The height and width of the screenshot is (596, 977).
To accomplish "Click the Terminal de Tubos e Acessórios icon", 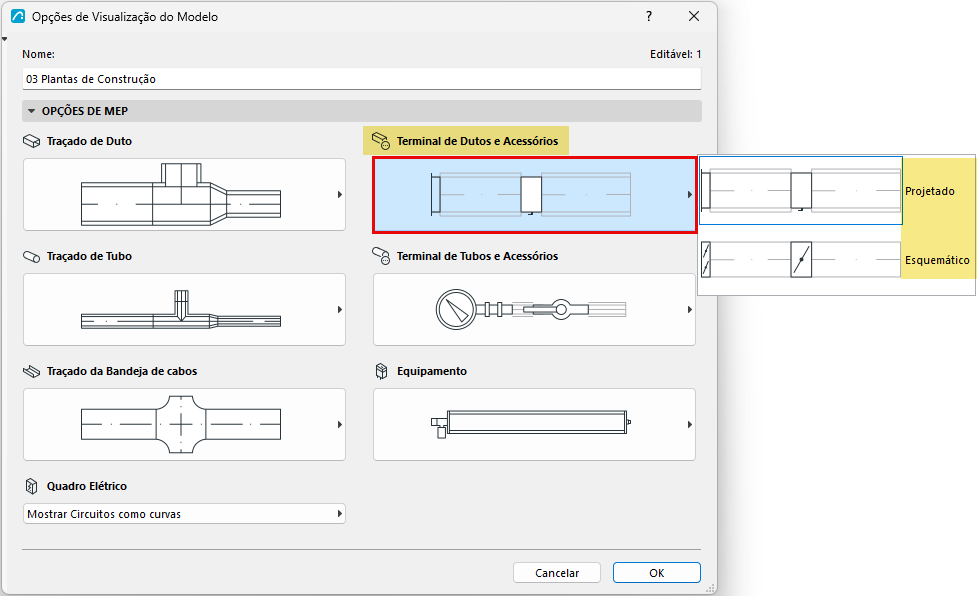I will [381, 255].
